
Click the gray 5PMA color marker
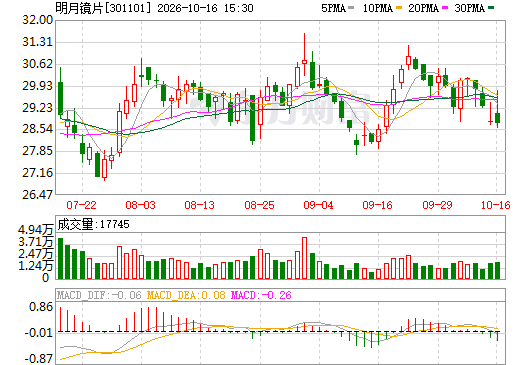coord(351,8)
